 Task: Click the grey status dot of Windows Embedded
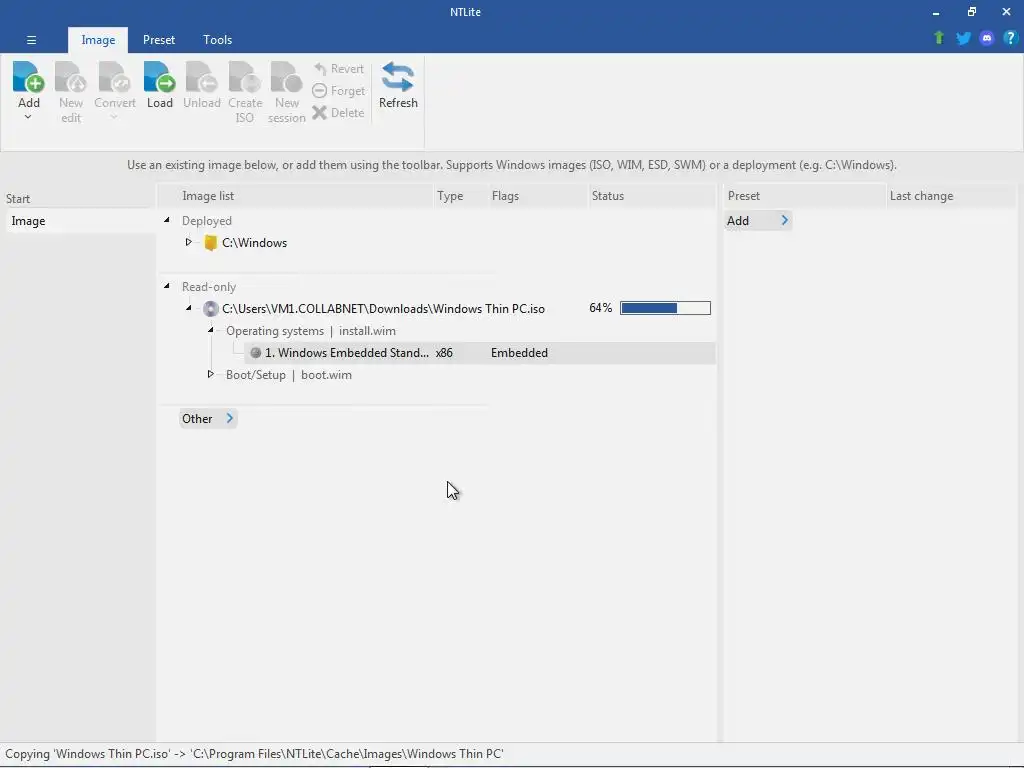coord(255,353)
